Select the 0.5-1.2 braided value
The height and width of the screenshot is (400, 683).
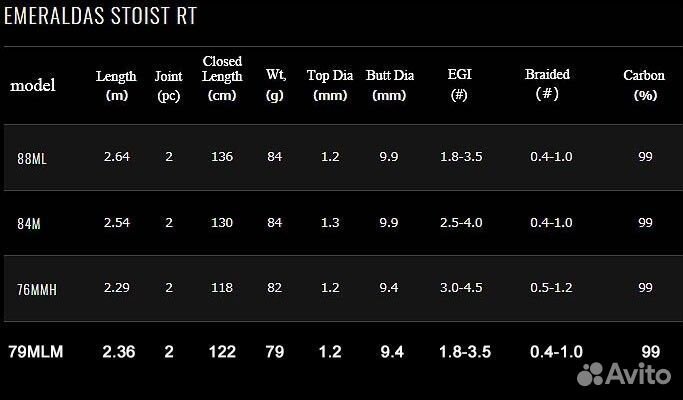click(551, 287)
